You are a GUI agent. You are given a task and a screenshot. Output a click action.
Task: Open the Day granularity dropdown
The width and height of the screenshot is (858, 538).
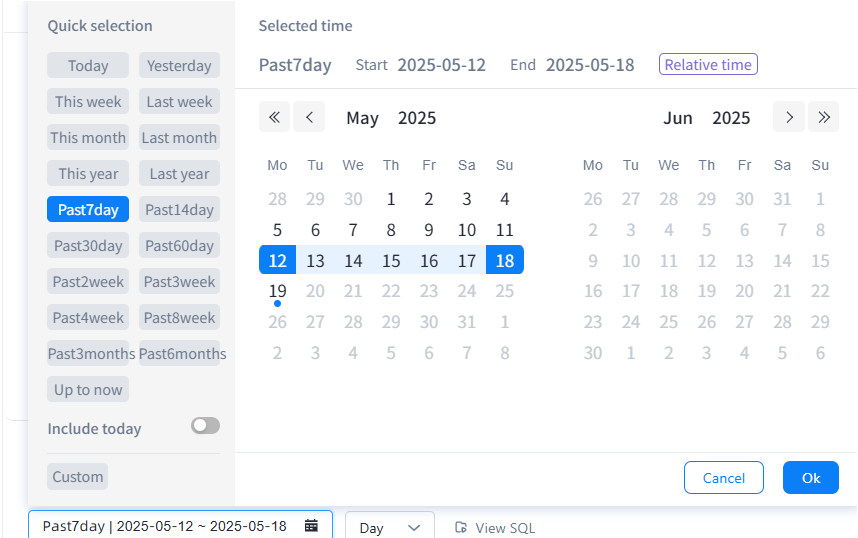(389, 527)
